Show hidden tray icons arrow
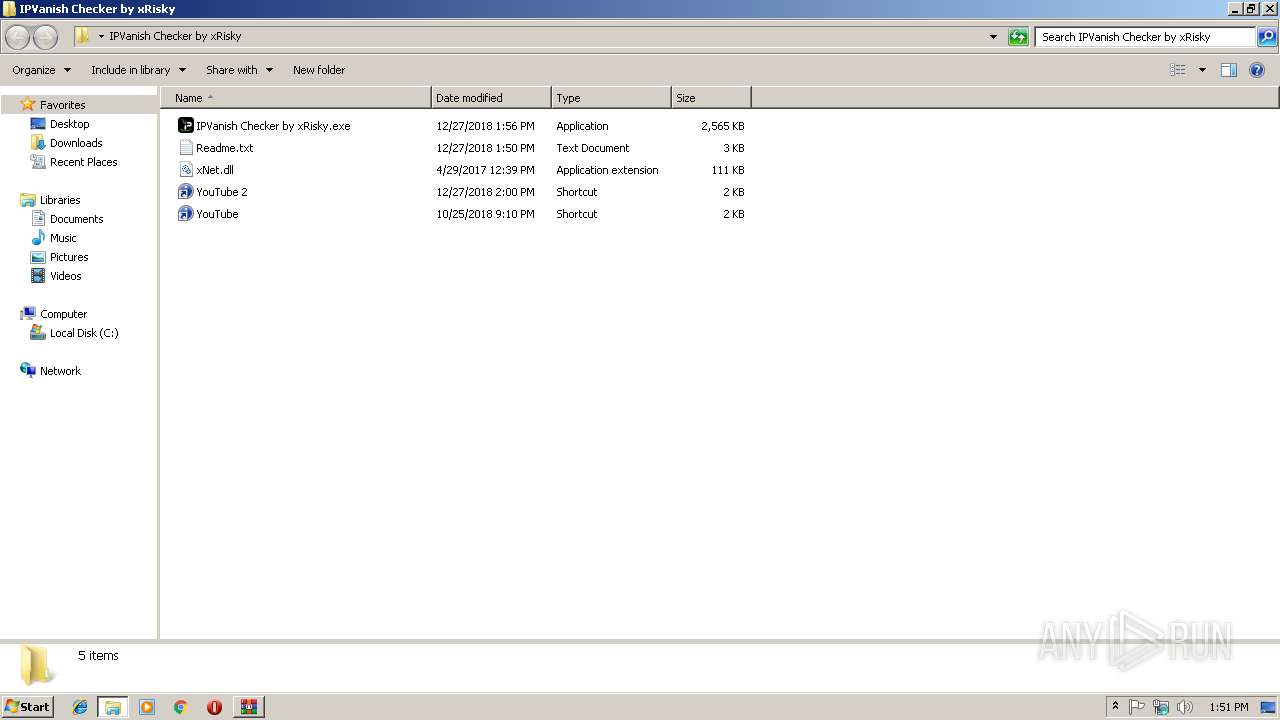Screen dimensions: 1280x720 (1115, 707)
